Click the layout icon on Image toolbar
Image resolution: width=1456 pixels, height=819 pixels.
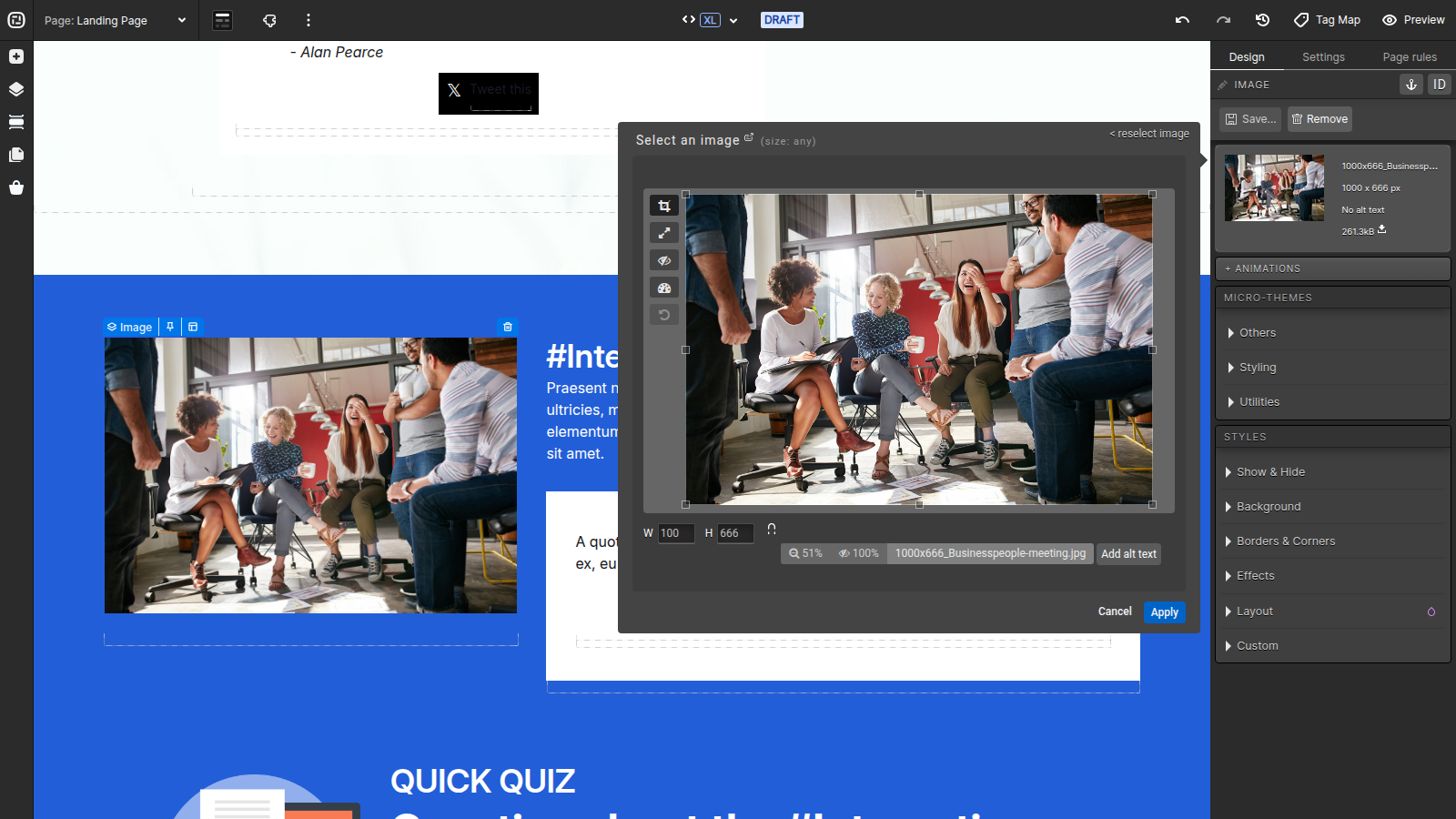coord(193,327)
